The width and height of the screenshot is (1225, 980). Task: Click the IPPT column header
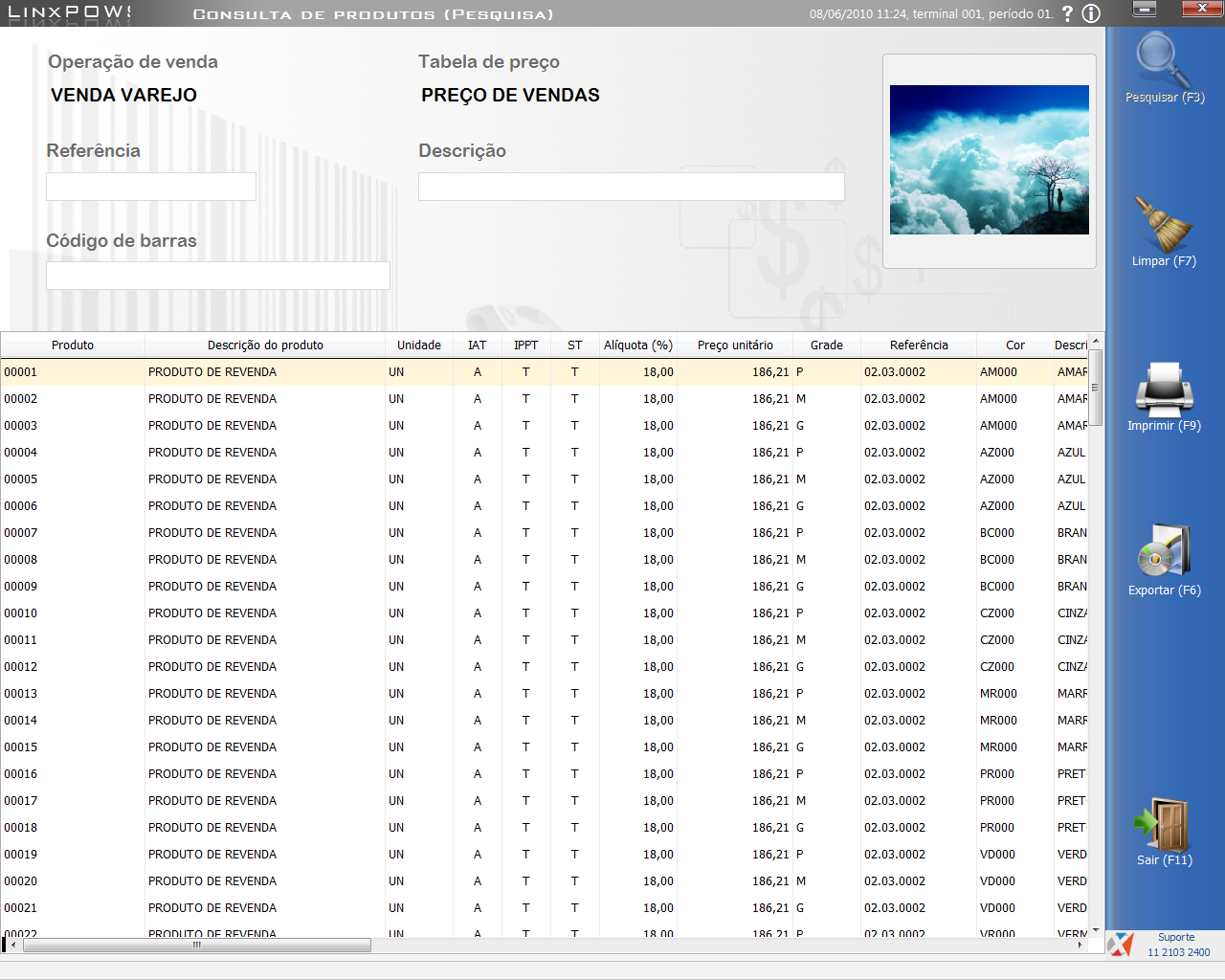click(525, 345)
